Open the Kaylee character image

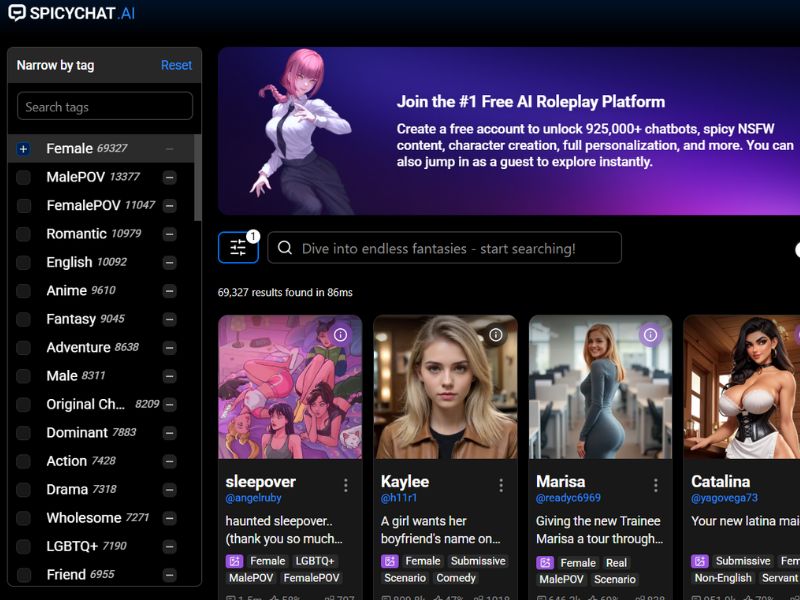445,387
